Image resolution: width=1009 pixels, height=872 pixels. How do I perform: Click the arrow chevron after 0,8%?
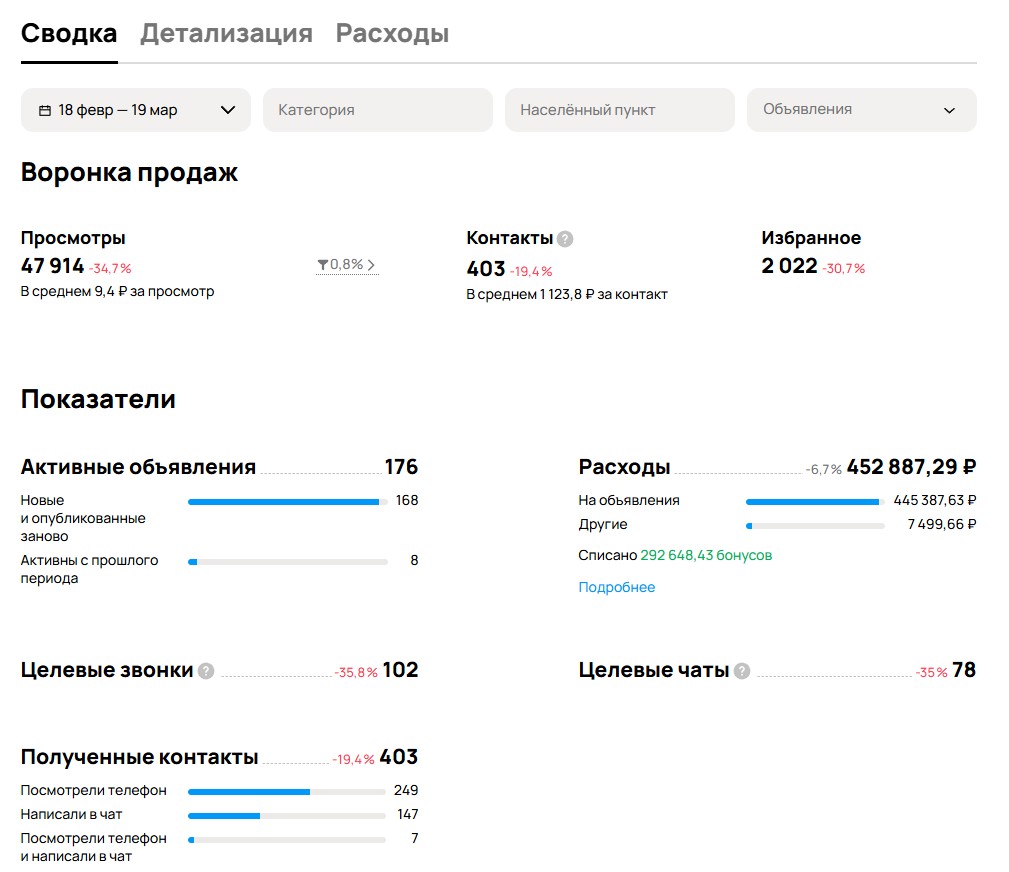pyautogui.click(x=371, y=264)
